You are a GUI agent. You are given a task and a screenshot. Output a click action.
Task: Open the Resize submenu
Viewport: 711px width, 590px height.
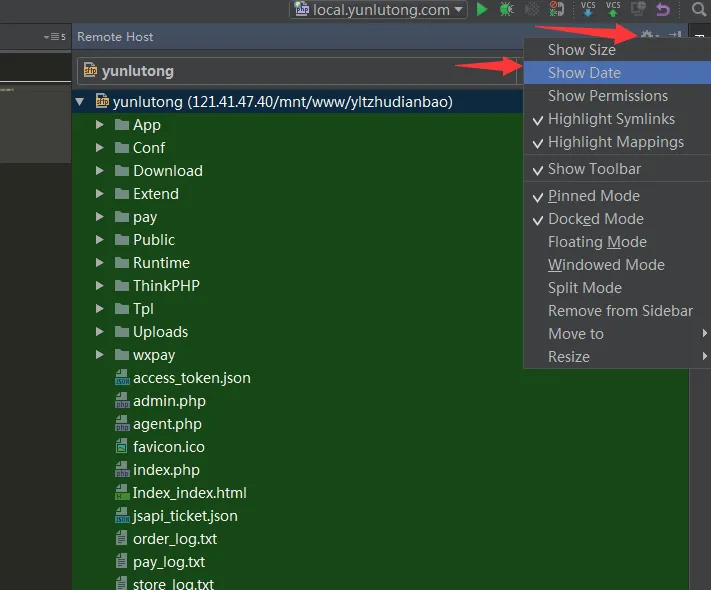click(617, 357)
